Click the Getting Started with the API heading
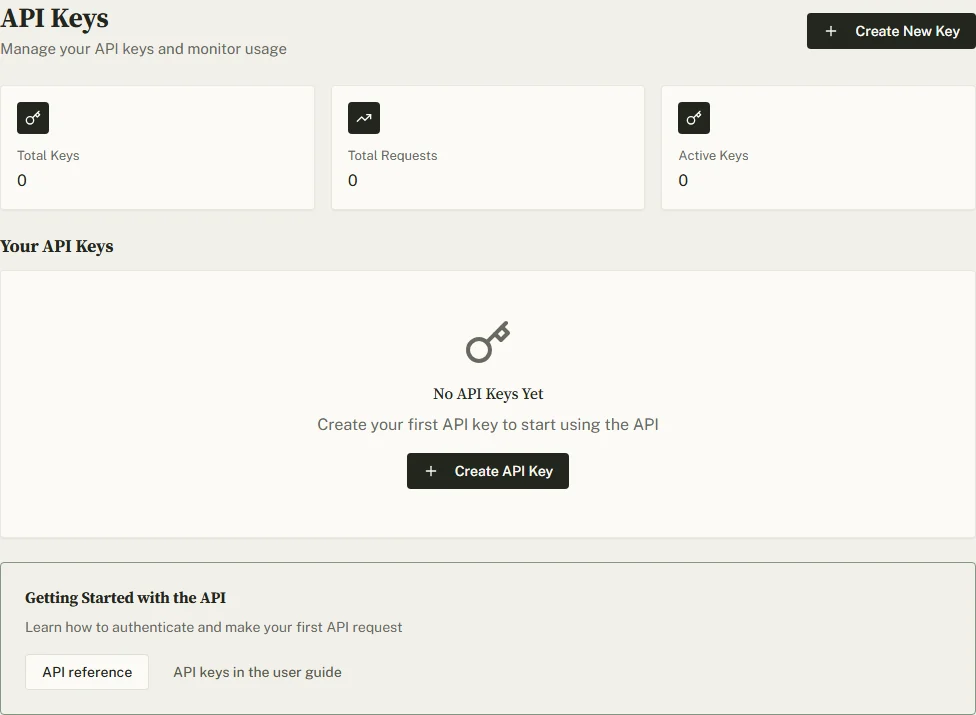This screenshot has height=715, width=976. (x=125, y=597)
